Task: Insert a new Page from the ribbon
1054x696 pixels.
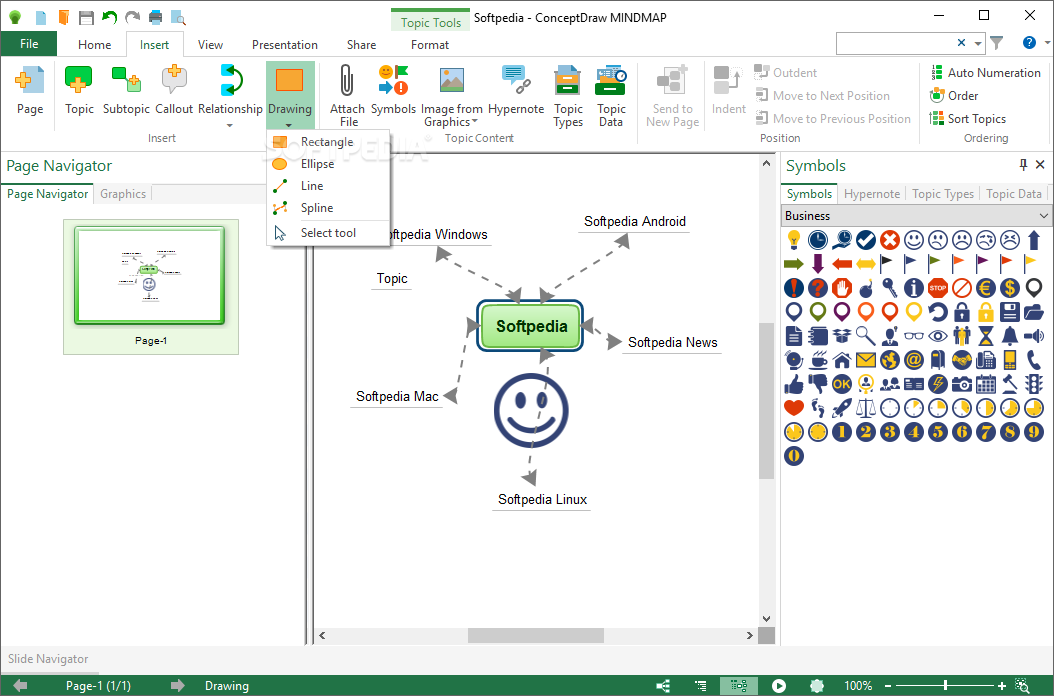Action: pos(30,91)
